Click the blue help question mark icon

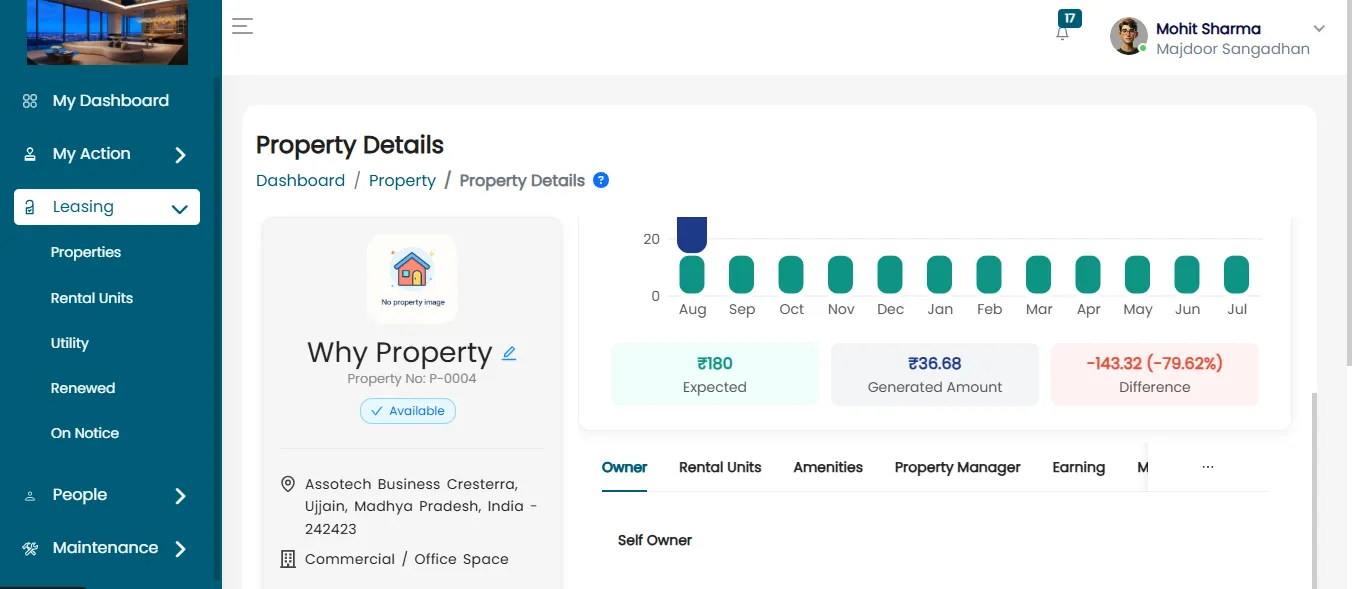click(601, 180)
